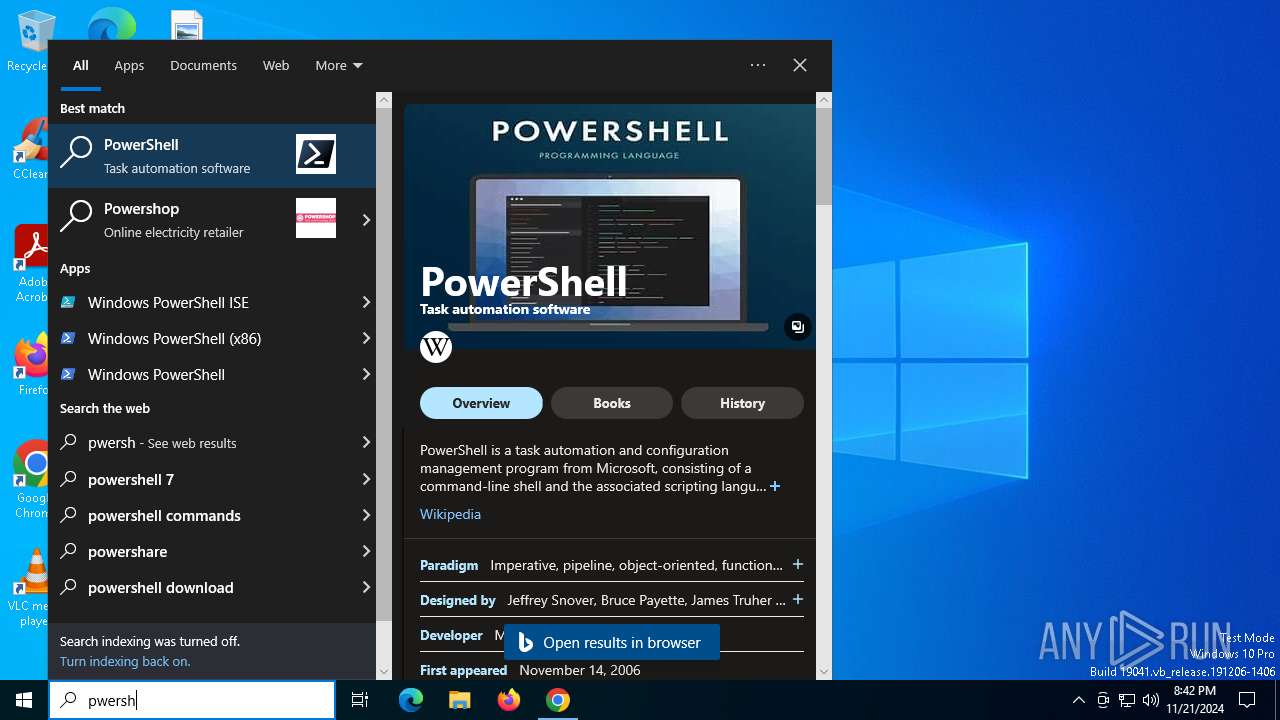Open Microsoft Edge from the taskbar
Screen dimensions: 1280x720
[x=411, y=700]
